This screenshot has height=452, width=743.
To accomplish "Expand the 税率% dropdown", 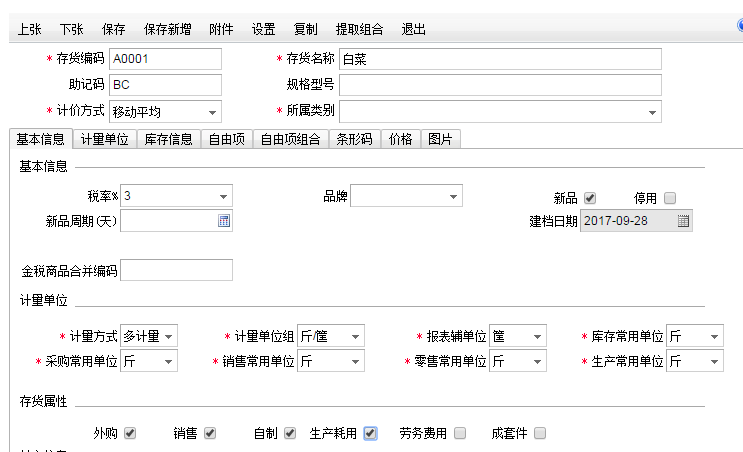I will coord(223,196).
